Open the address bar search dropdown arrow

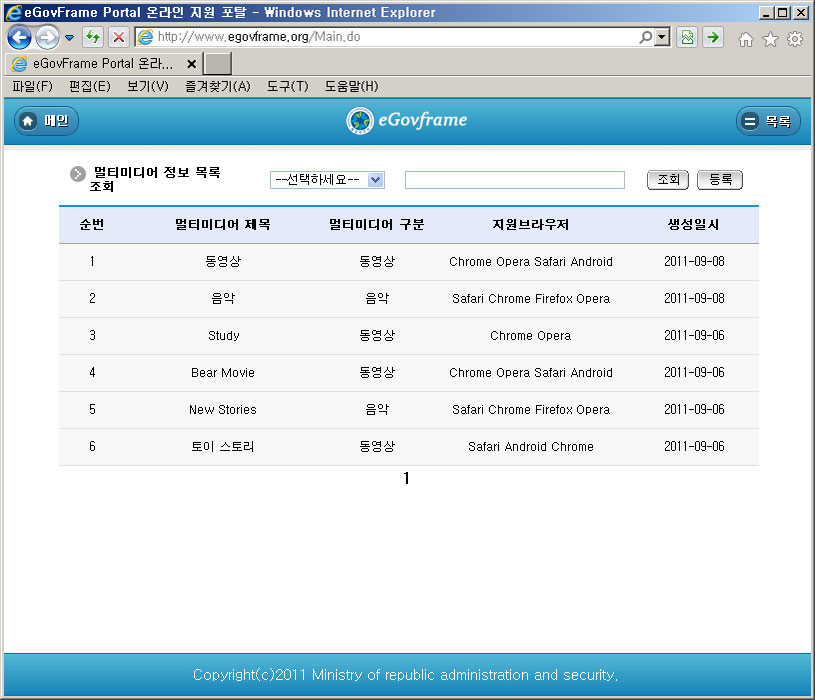point(662,38)
